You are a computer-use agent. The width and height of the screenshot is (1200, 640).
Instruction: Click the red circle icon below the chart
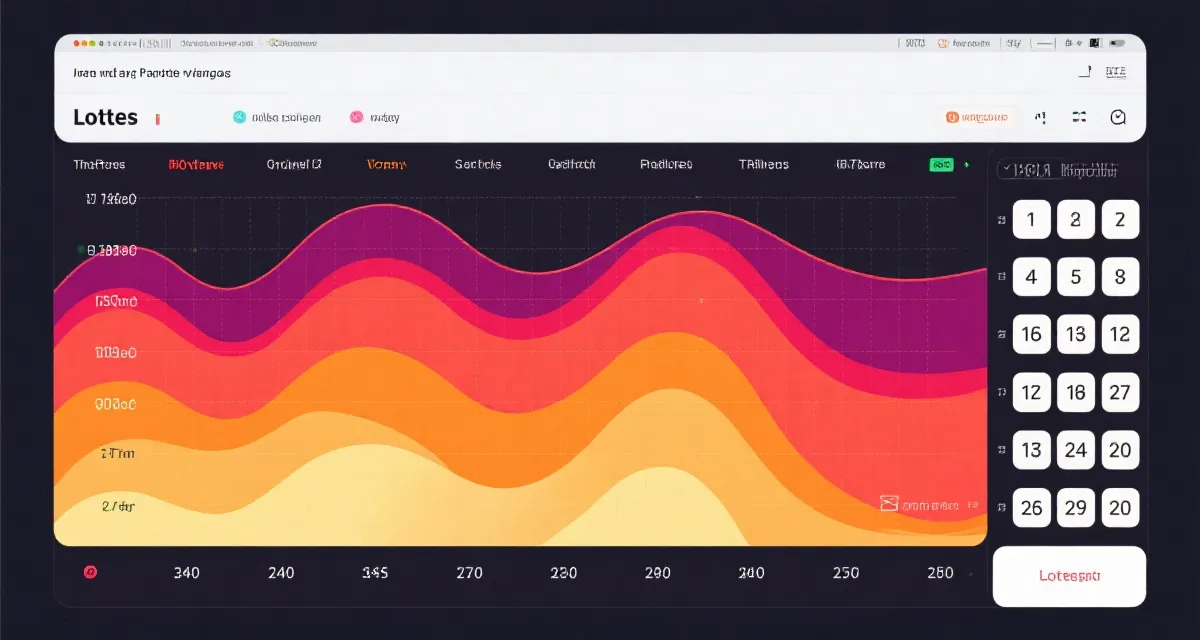point(91,572)
